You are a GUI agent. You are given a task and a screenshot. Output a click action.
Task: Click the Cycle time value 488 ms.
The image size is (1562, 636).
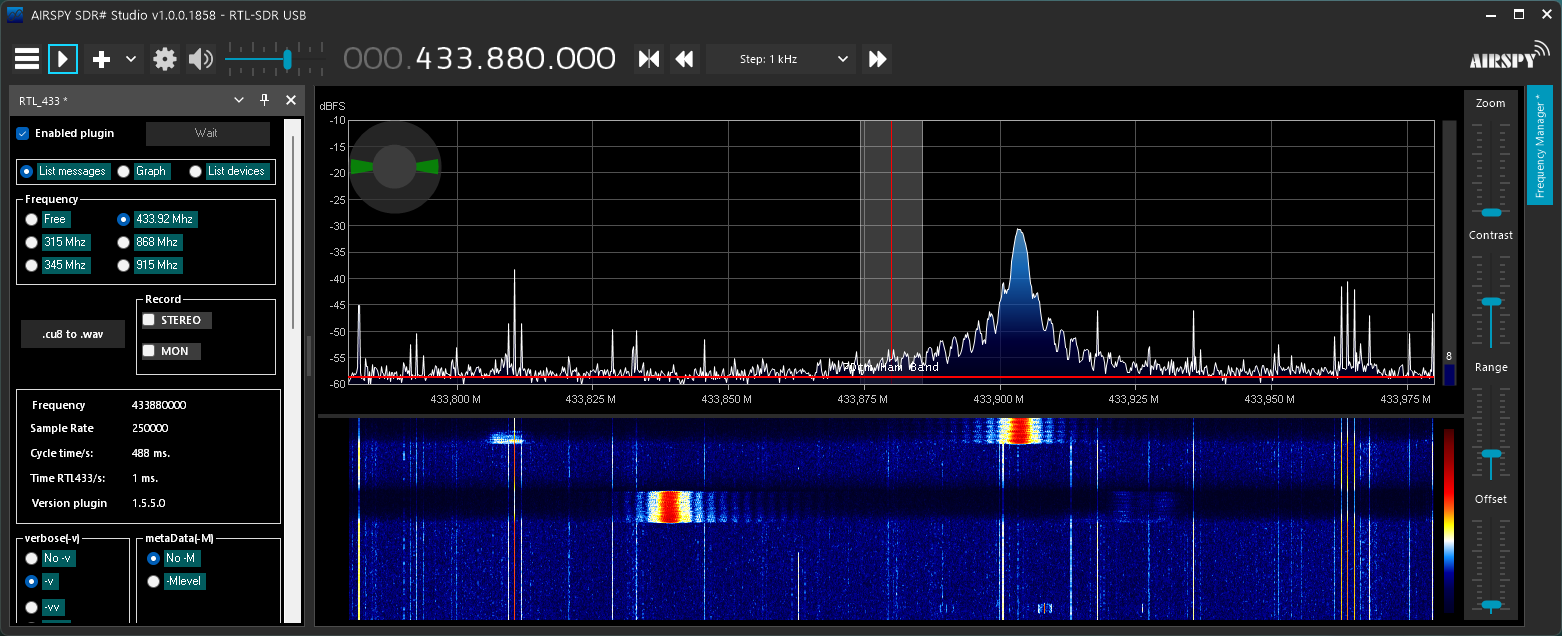(151, 453)
